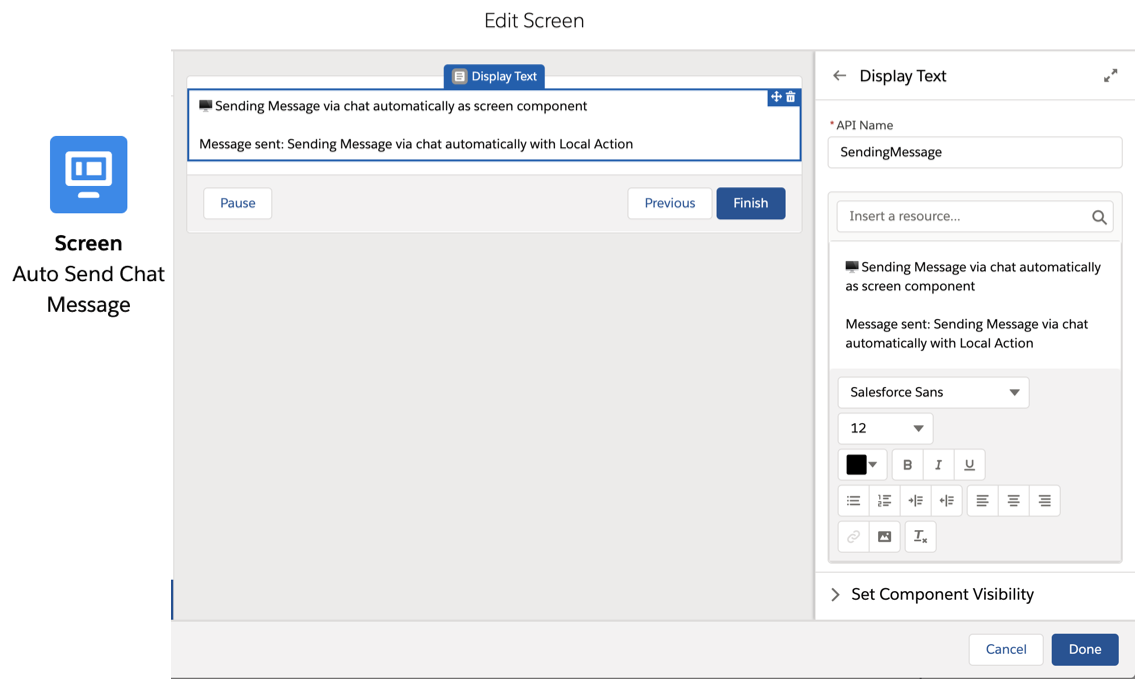Toggle bold formatting

(907, 464)
